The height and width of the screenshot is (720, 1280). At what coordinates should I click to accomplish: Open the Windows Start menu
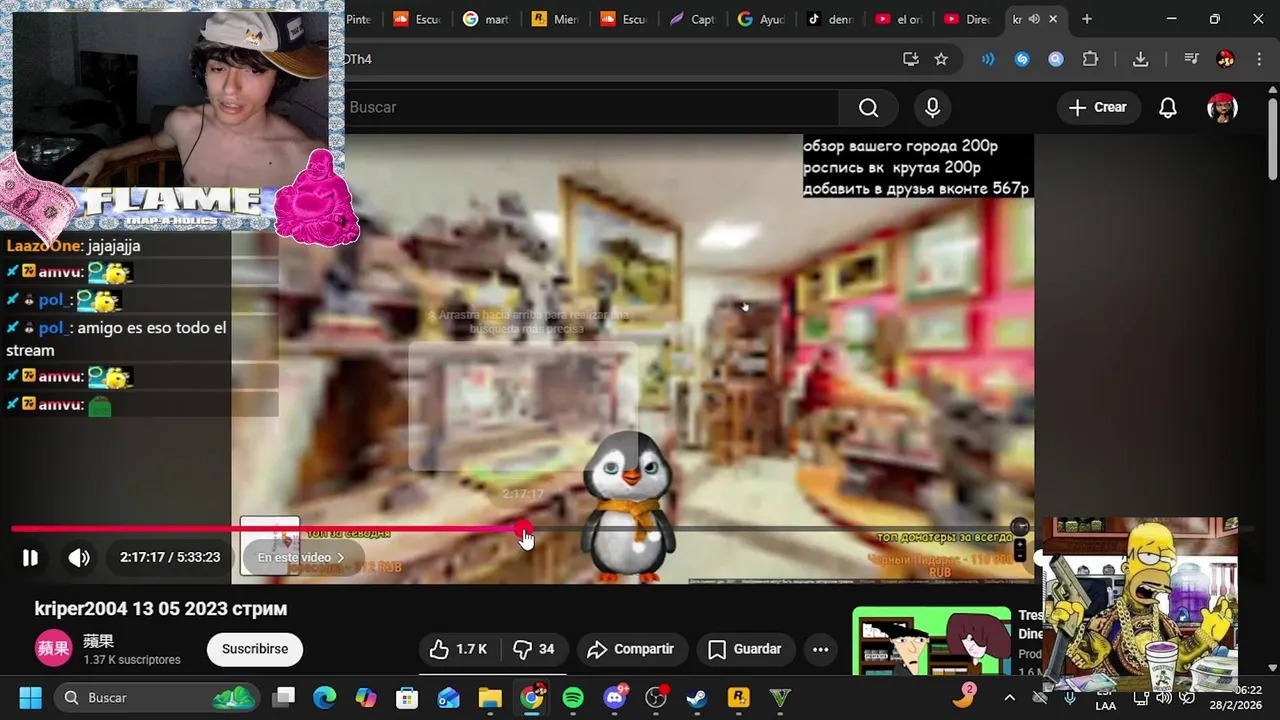click(30, 698)
